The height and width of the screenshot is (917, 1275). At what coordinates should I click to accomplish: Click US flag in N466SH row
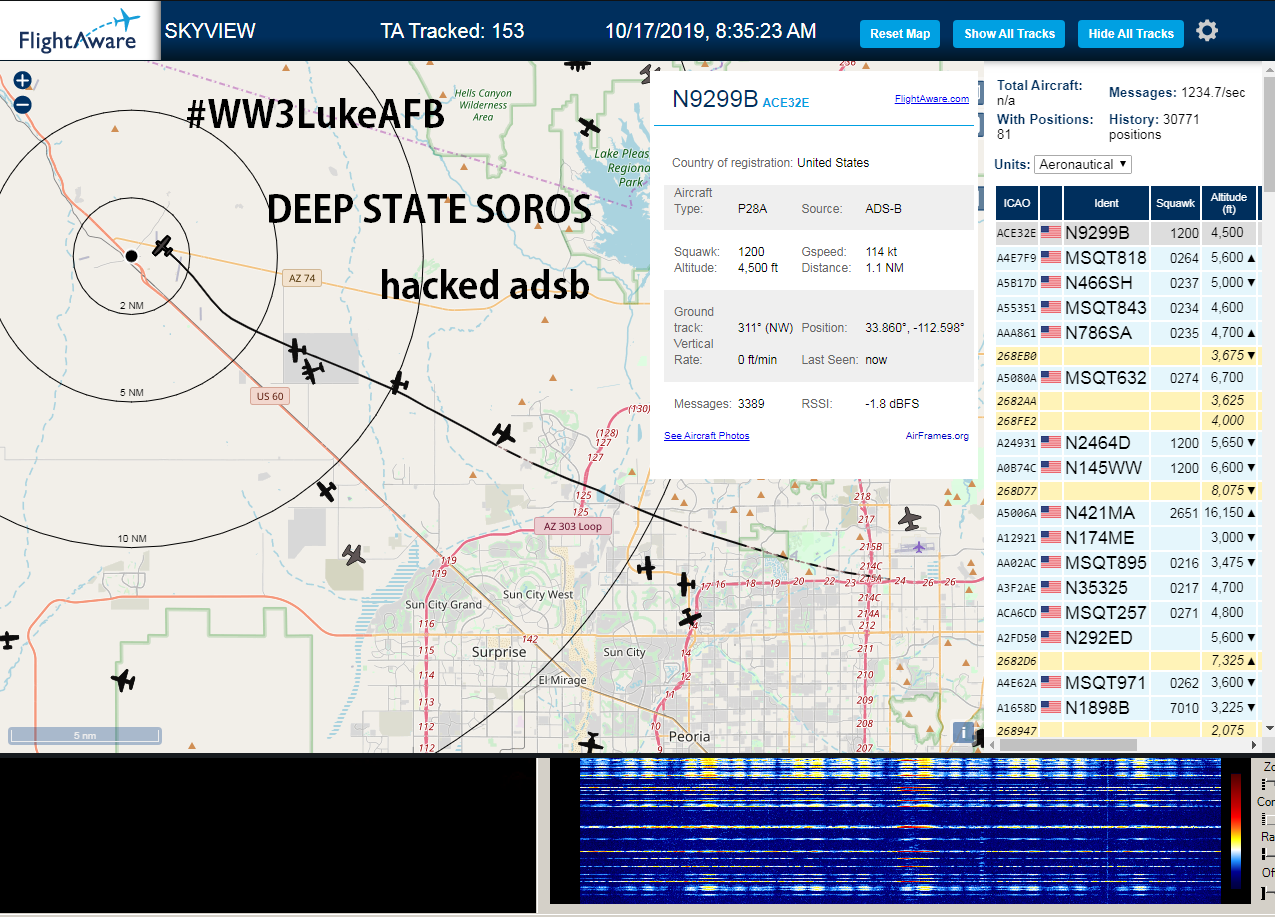coord(1051,283)
